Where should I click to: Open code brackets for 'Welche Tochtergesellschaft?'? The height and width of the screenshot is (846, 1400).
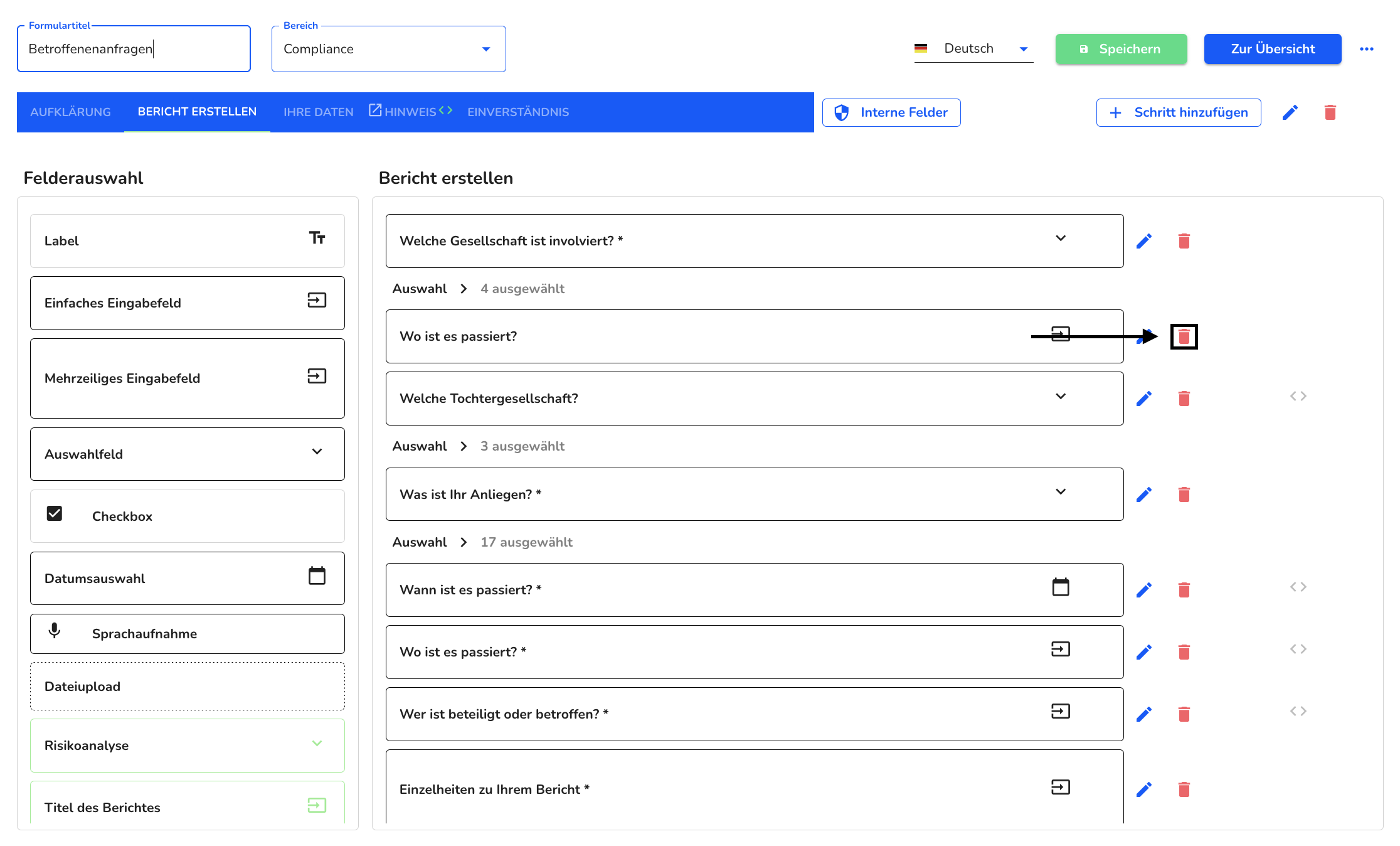pyautogui.click(x=1298, y=396)
